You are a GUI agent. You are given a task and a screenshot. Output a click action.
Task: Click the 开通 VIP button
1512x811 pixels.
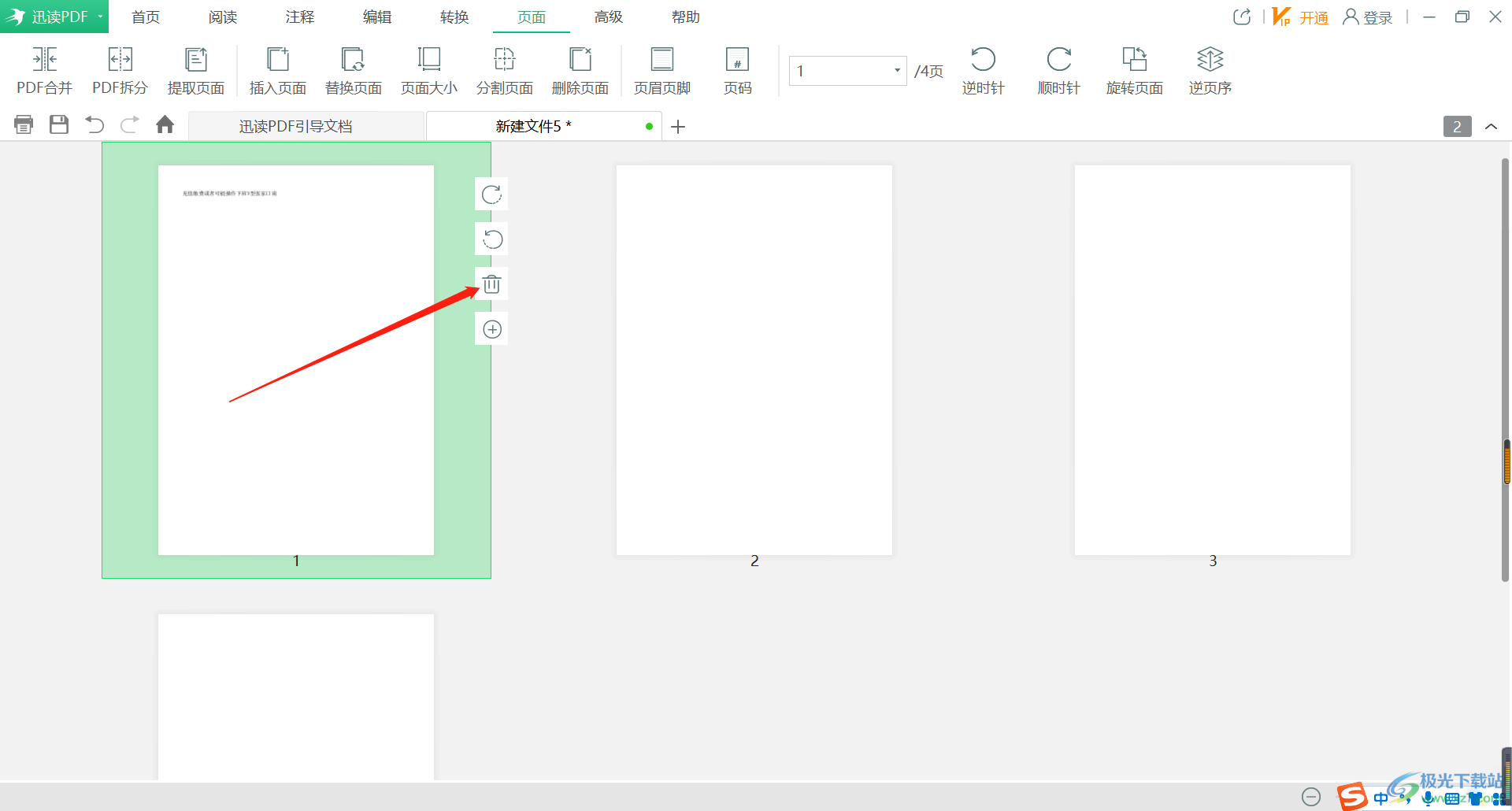[x=1300, y=17]
